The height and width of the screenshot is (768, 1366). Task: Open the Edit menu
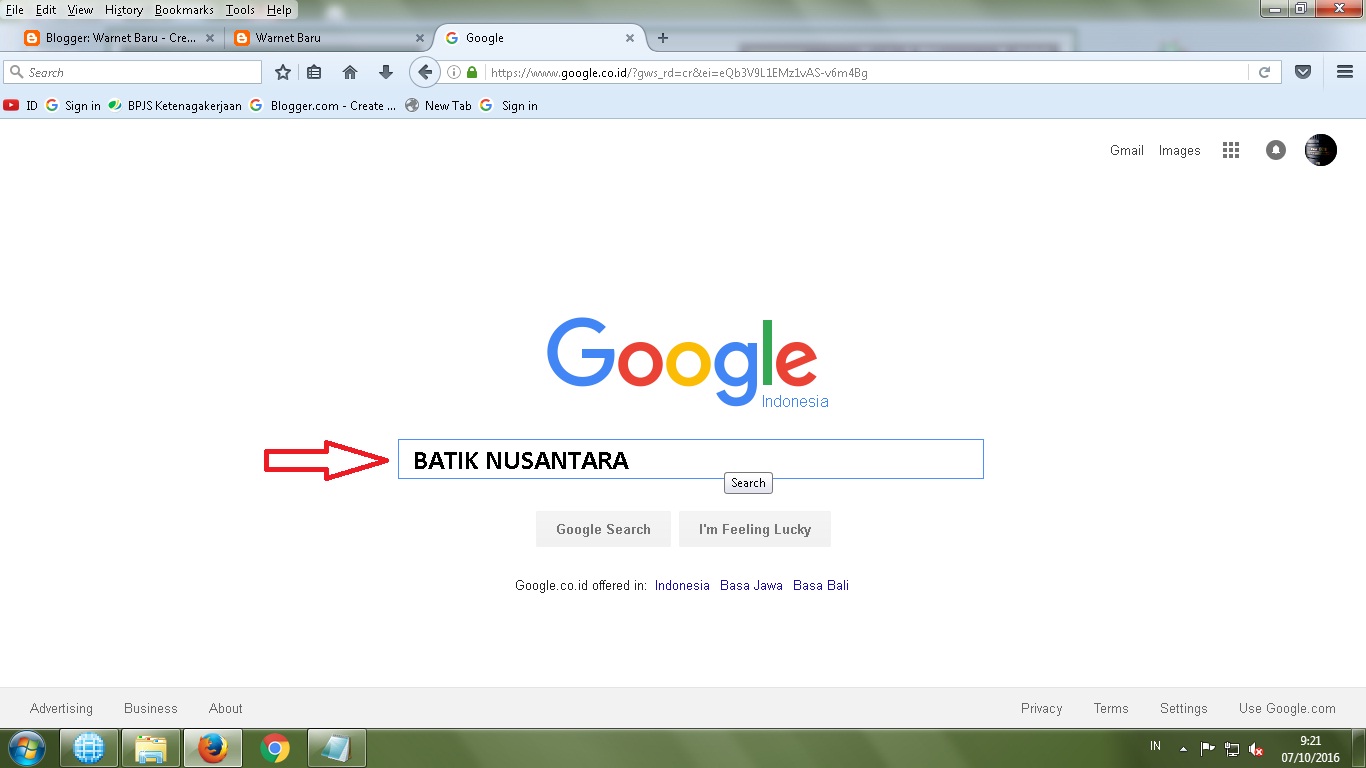point(46,10)
